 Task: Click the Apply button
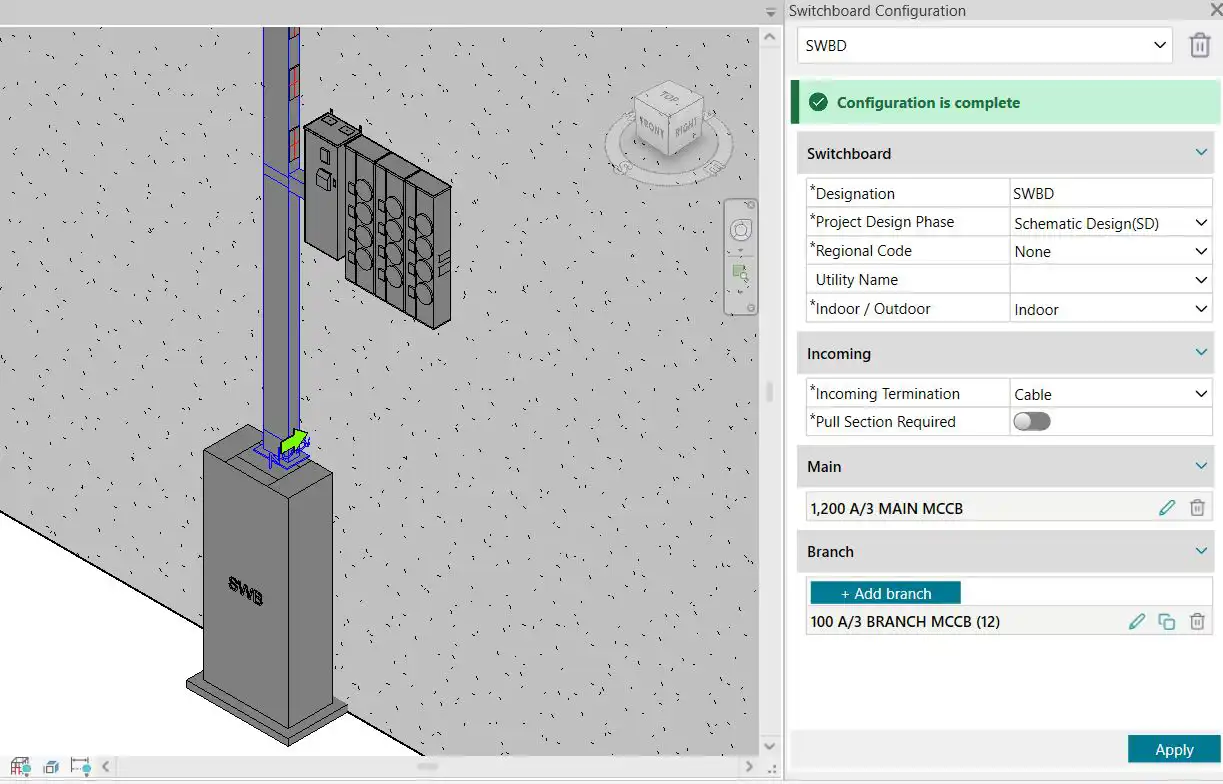pos(1173,749)
